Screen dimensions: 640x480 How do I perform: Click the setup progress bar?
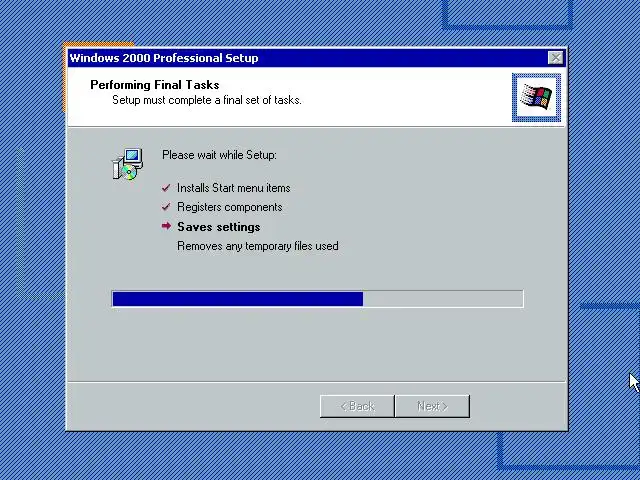tap(317, 299)
